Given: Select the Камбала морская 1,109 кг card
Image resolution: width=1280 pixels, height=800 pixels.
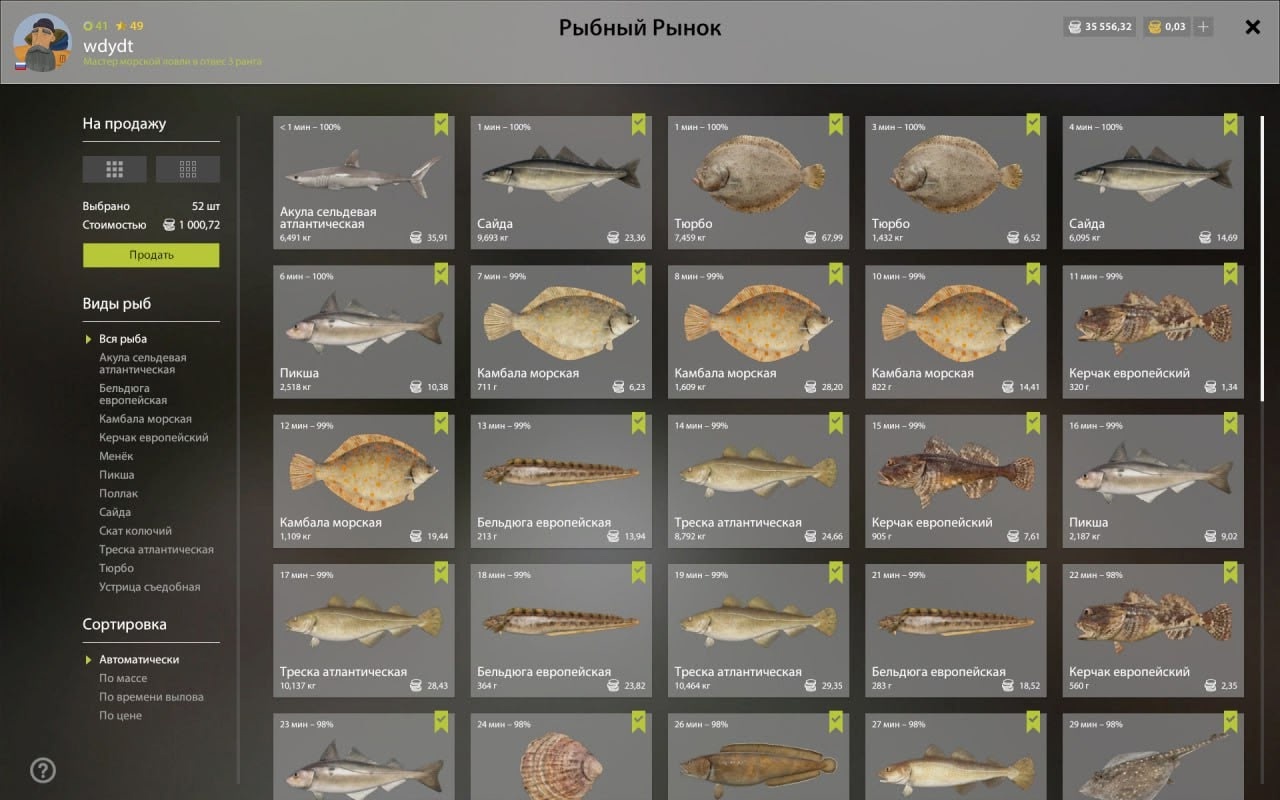Looking at the screenshot, I should 363,481.
